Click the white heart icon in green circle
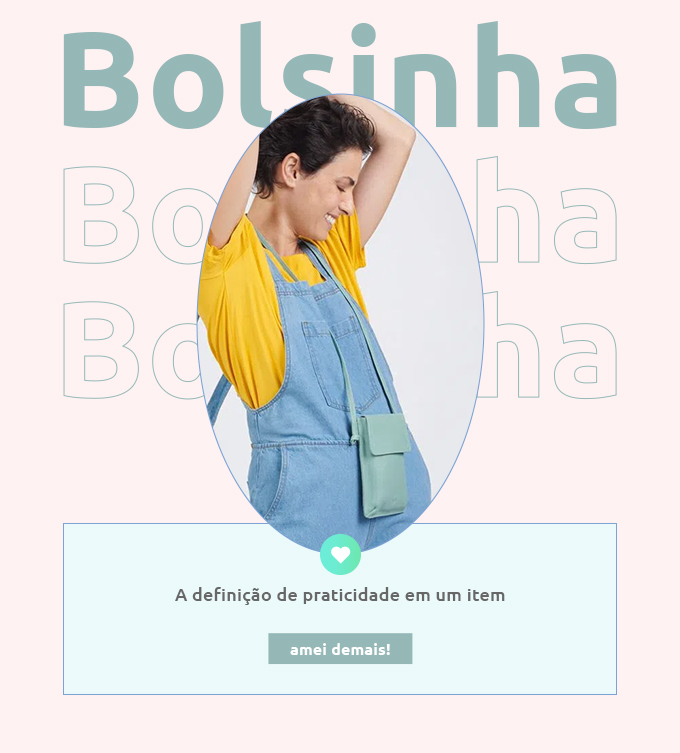680x753 pixels. [x=340, y=554]
